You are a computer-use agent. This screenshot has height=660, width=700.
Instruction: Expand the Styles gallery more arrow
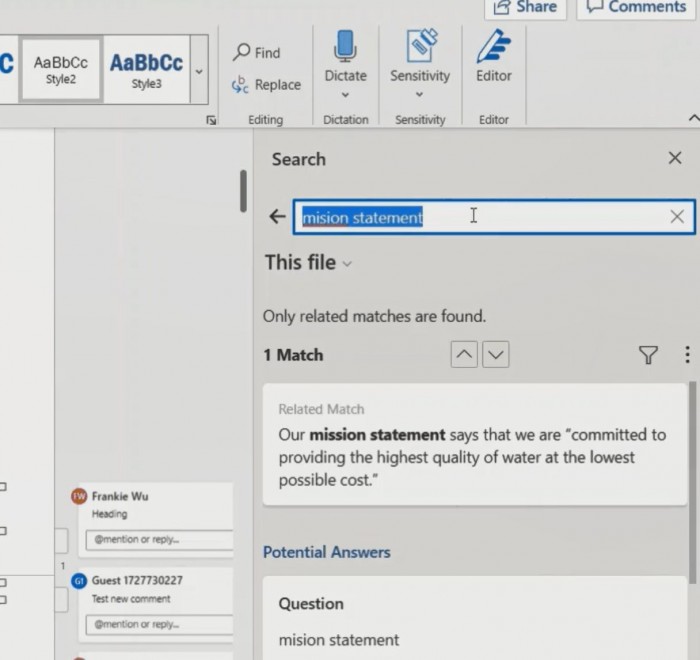pyautogui.click(x=198, y=72)
